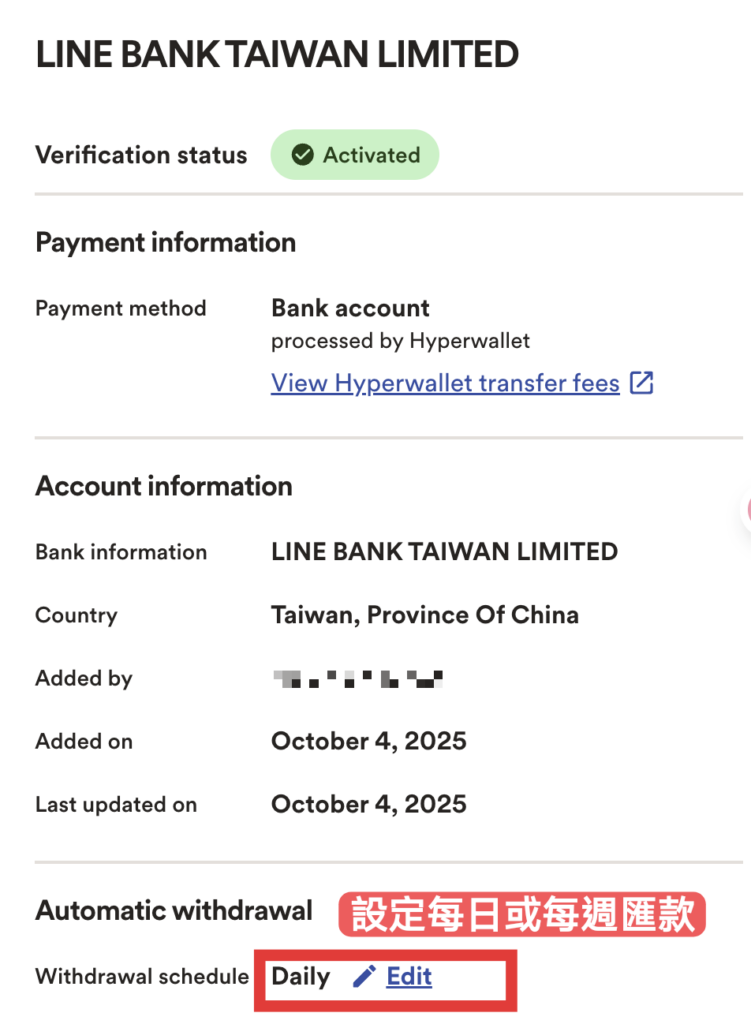
Task: Open the View Hyperwallet transfer fees link
Action: pos(445,383)
